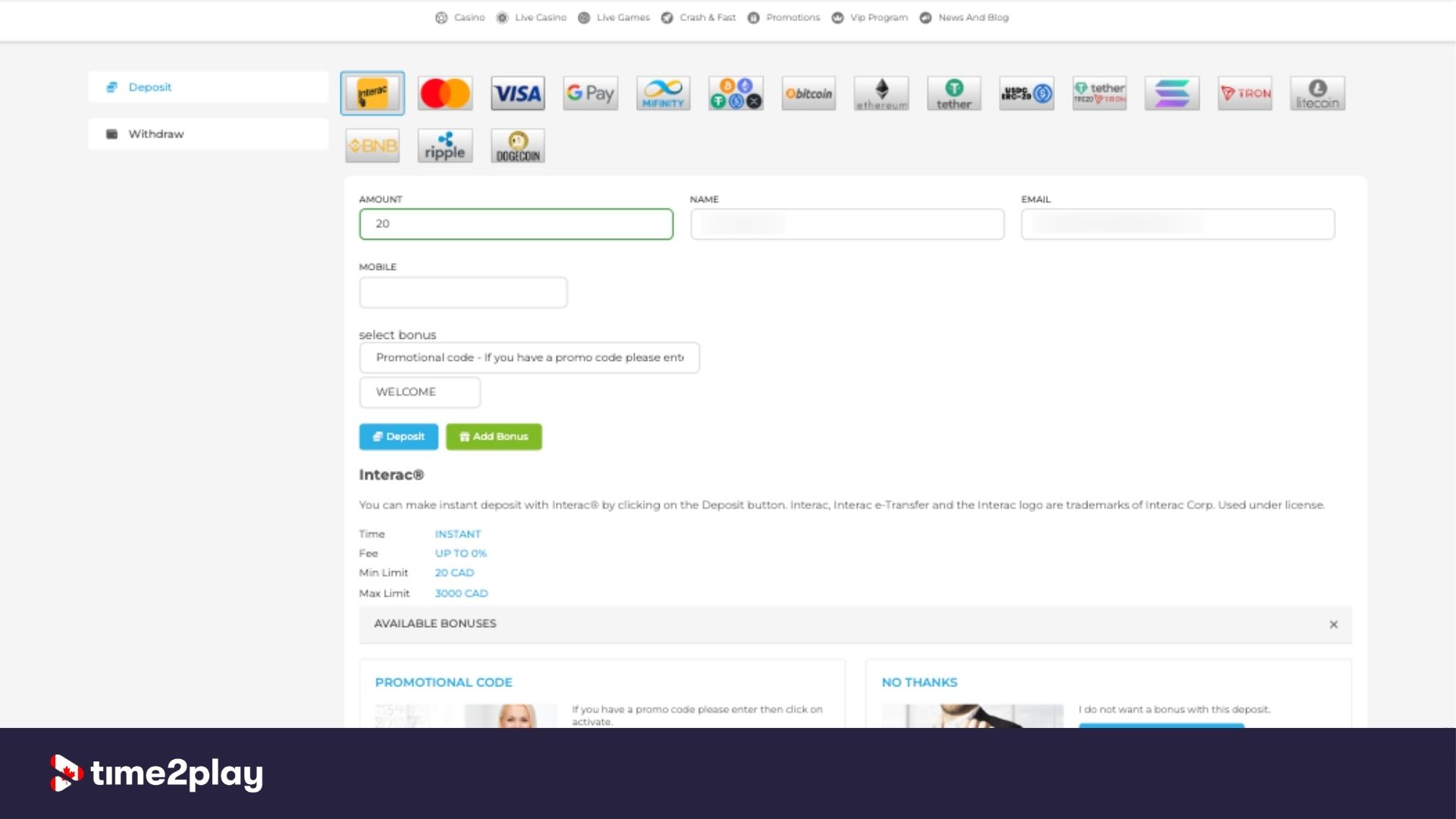Choose the Ethereum payment icon
1456x819 pixels.
click(881, 93)
